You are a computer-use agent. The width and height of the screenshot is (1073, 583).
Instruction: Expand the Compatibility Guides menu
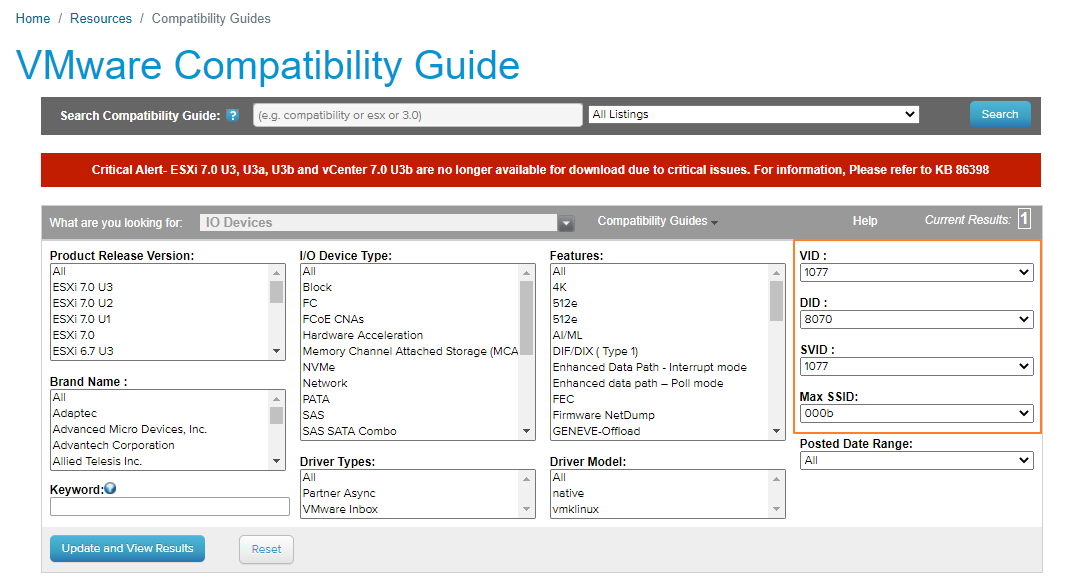point(656,221)
